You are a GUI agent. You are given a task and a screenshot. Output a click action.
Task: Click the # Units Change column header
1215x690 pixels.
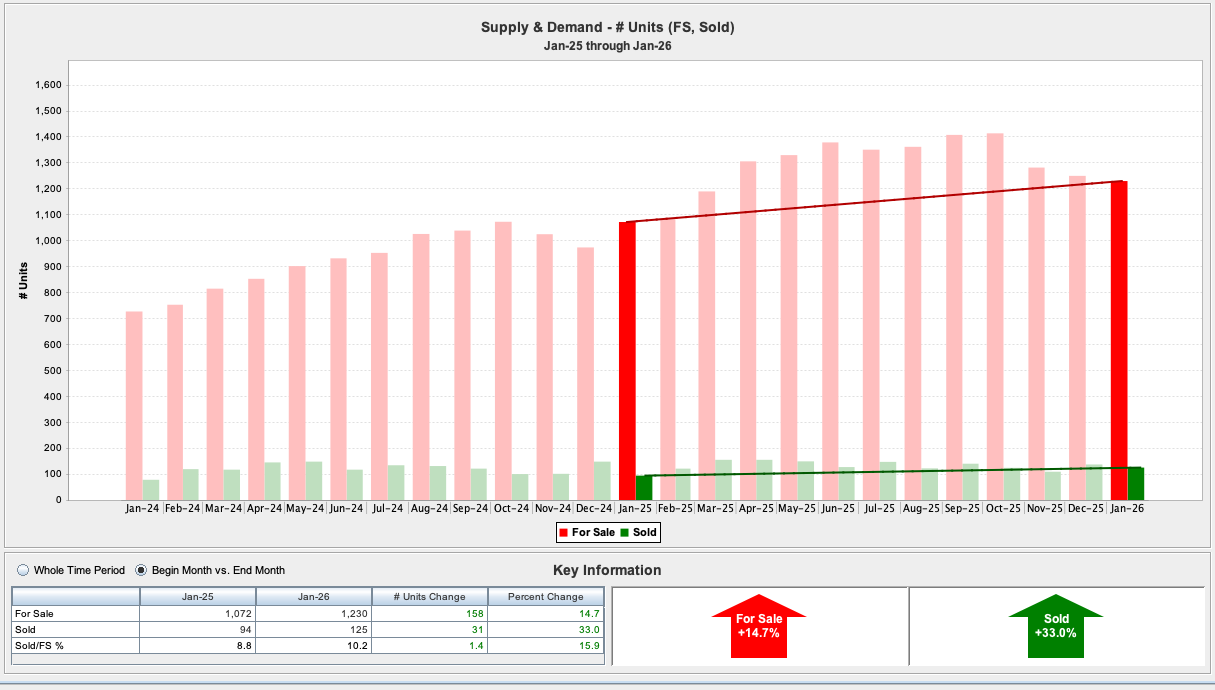point(429,596)
